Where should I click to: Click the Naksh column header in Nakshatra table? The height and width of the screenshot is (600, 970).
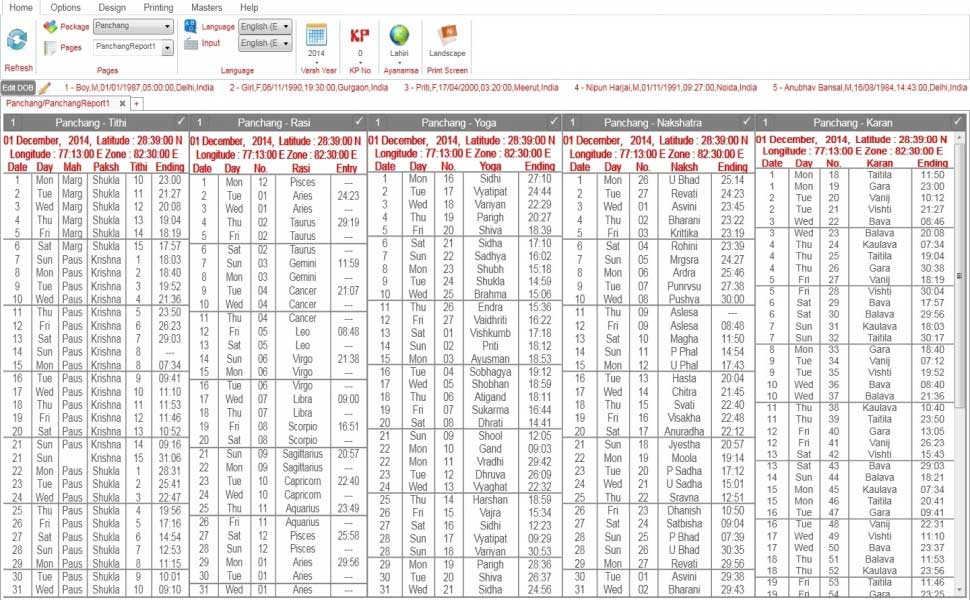[684, 167]
